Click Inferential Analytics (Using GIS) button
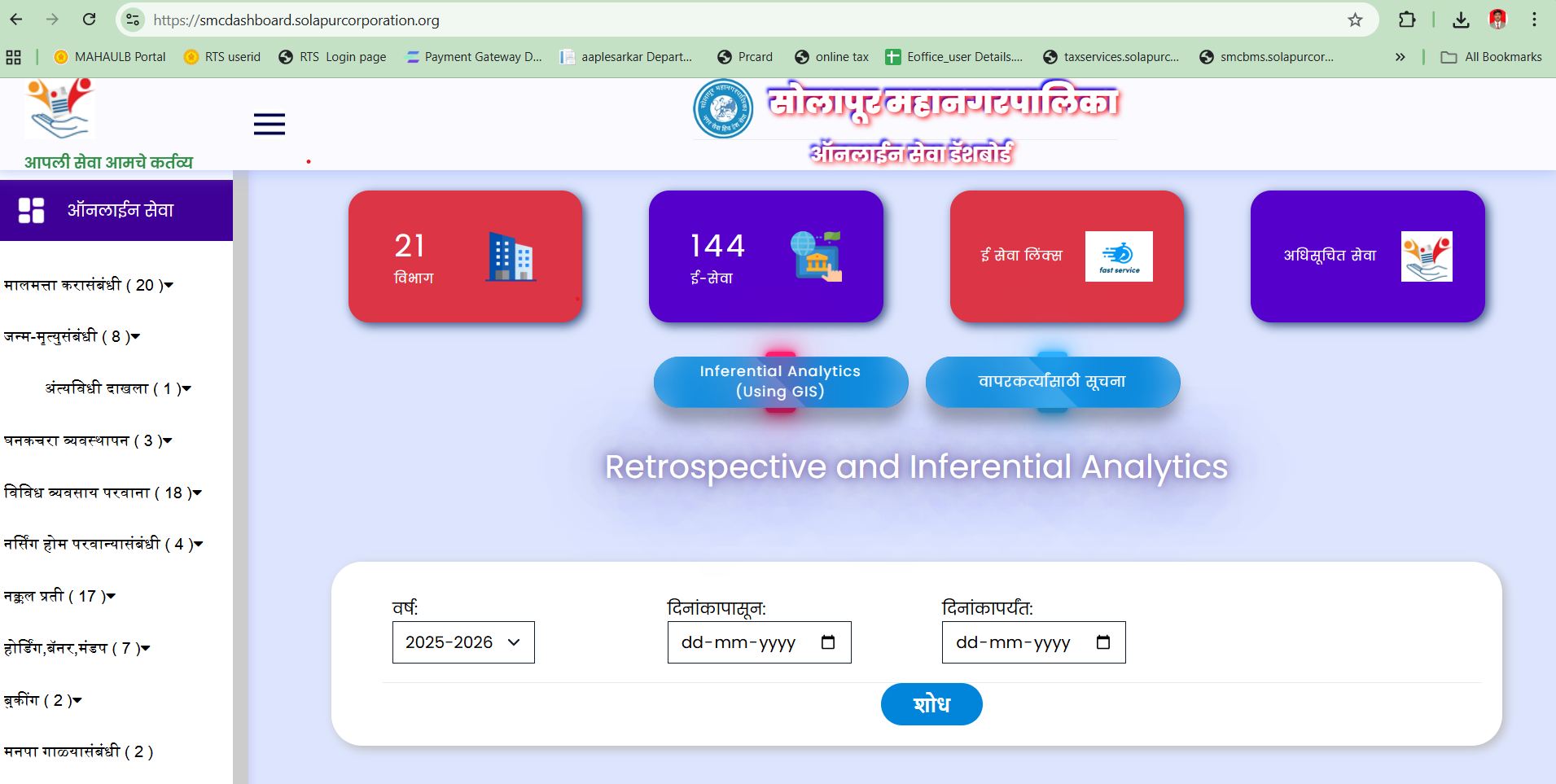The image size is (1556, 784). pos(780,381)
